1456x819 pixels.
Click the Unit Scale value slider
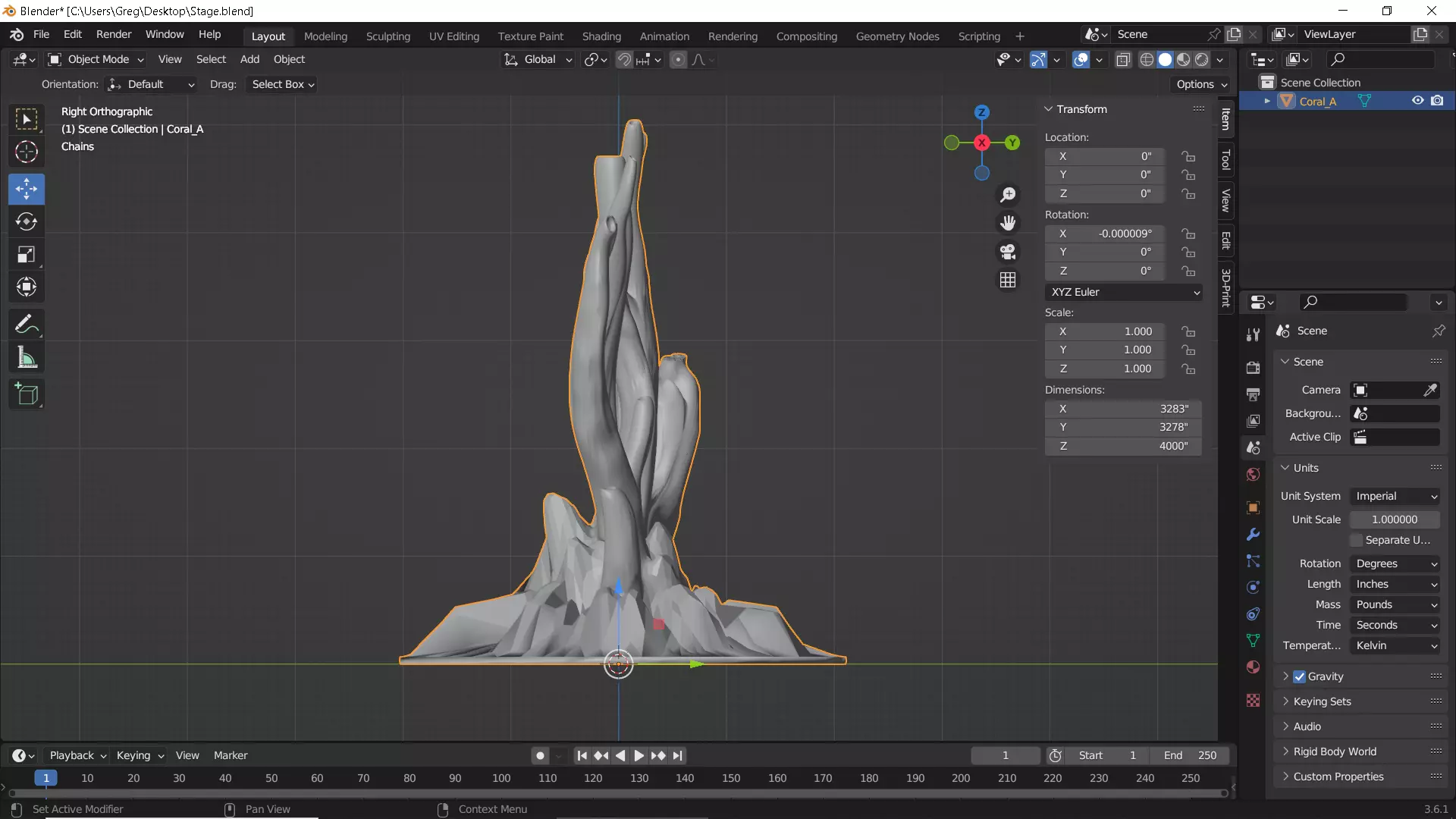tap(1395, 519)
